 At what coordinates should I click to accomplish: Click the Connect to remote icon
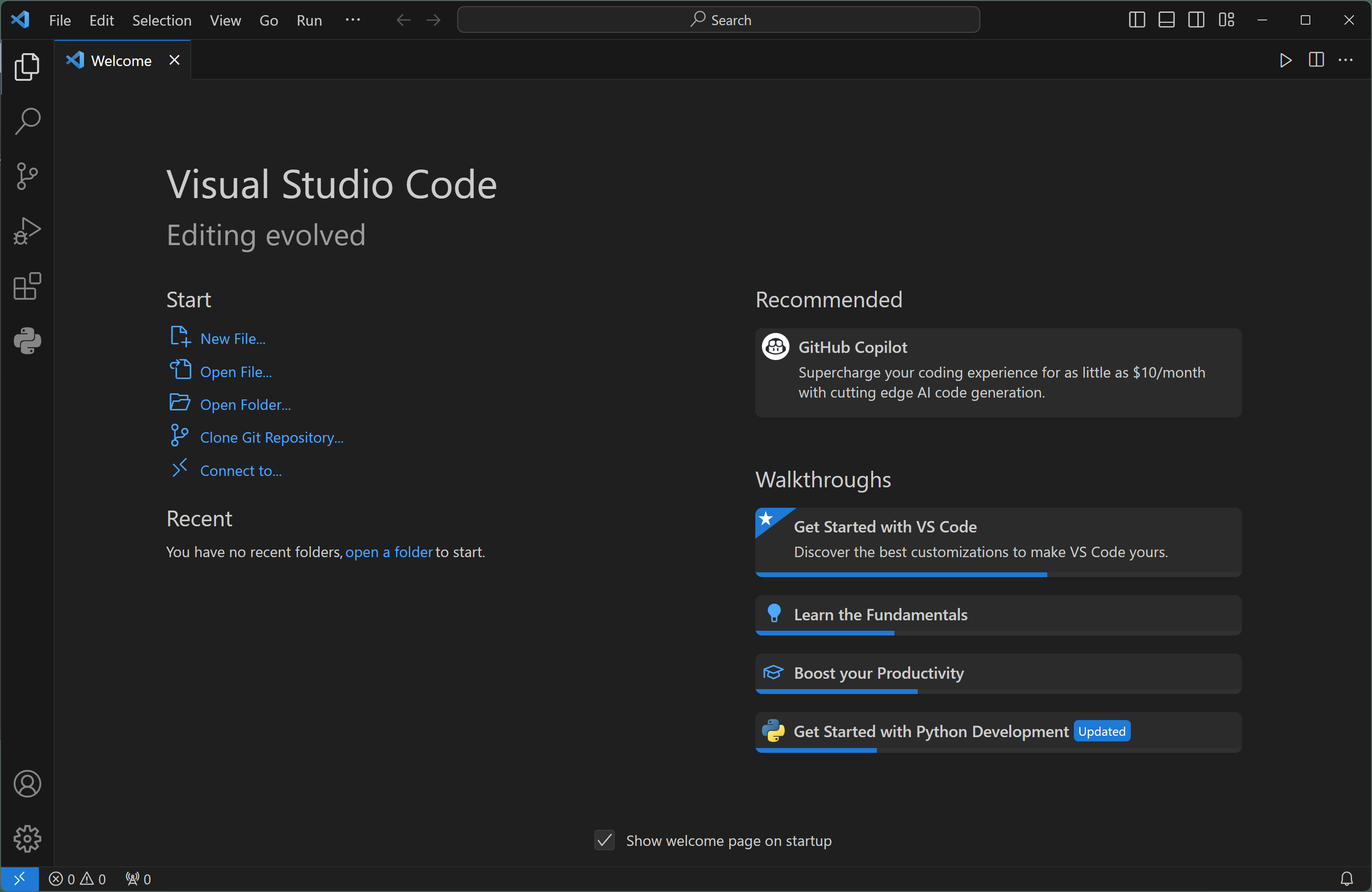[x=180, y=468]
